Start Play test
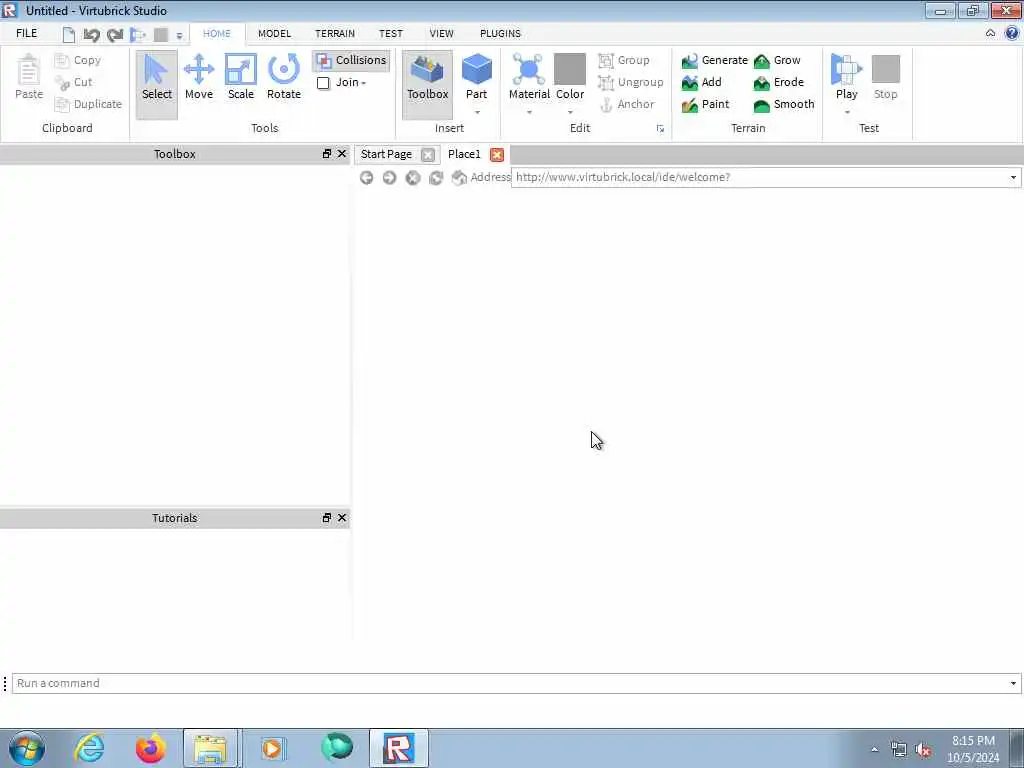 point(846,76)
